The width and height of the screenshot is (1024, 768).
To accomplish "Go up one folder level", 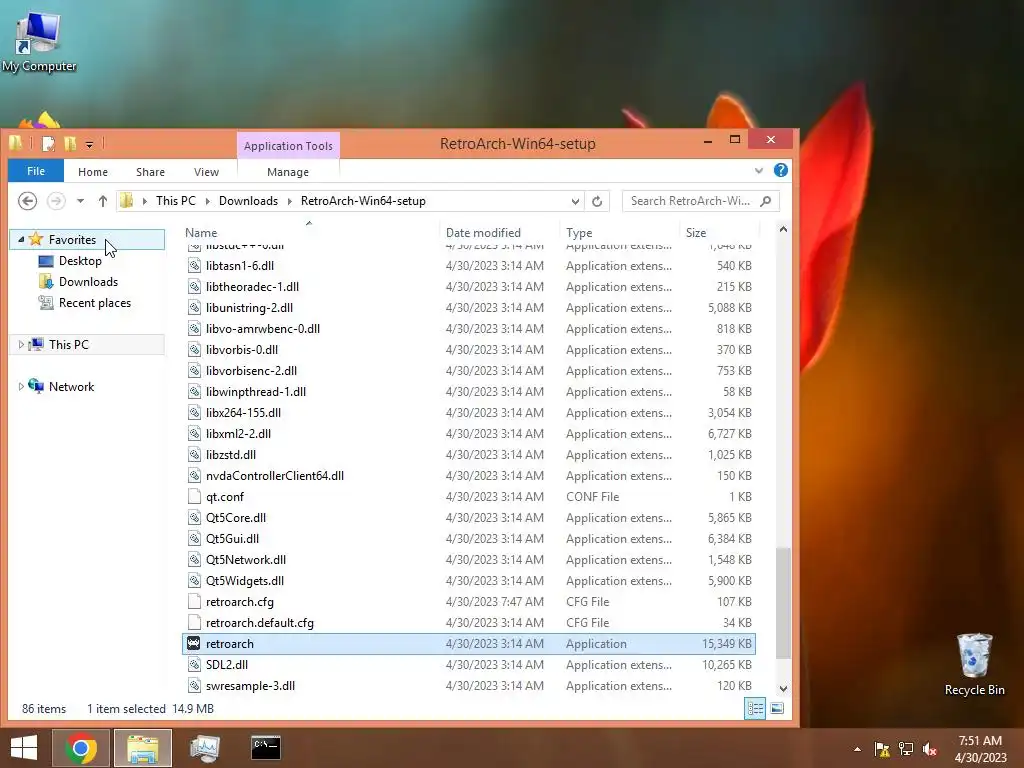I will click(103, 201).
